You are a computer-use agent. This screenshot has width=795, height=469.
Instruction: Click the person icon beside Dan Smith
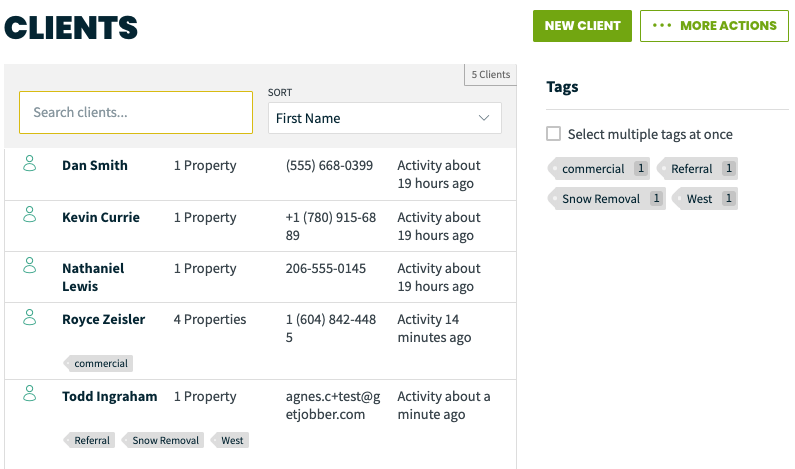click(x=30, y=164)
